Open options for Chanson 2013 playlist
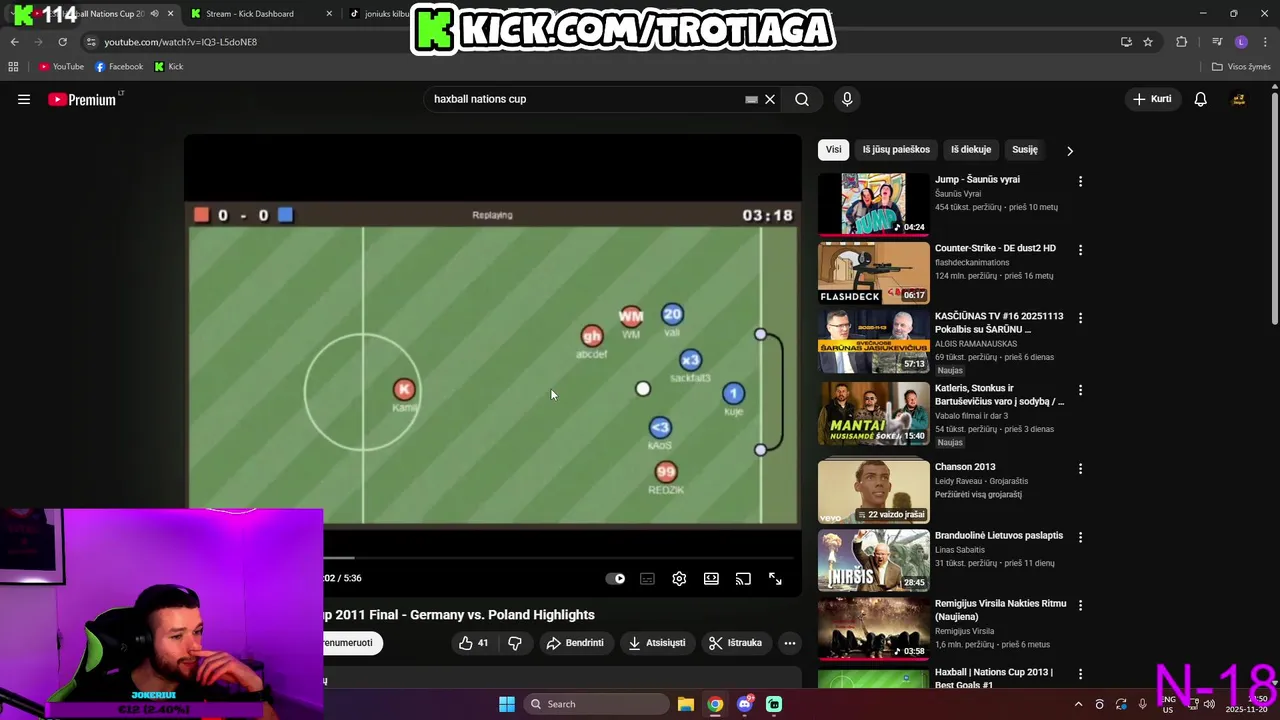The width and height of the screenshot is (1280, 720). [1080, 469]
